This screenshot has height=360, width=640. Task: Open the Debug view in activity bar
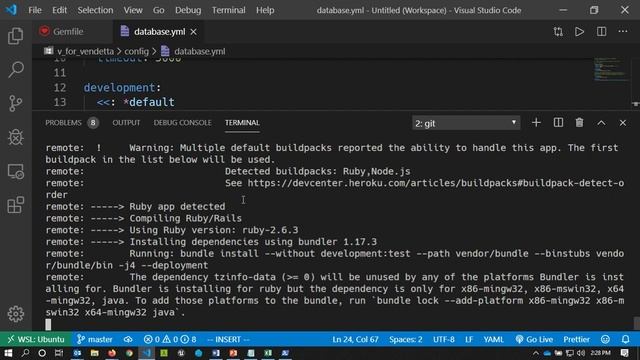point(16,137)
